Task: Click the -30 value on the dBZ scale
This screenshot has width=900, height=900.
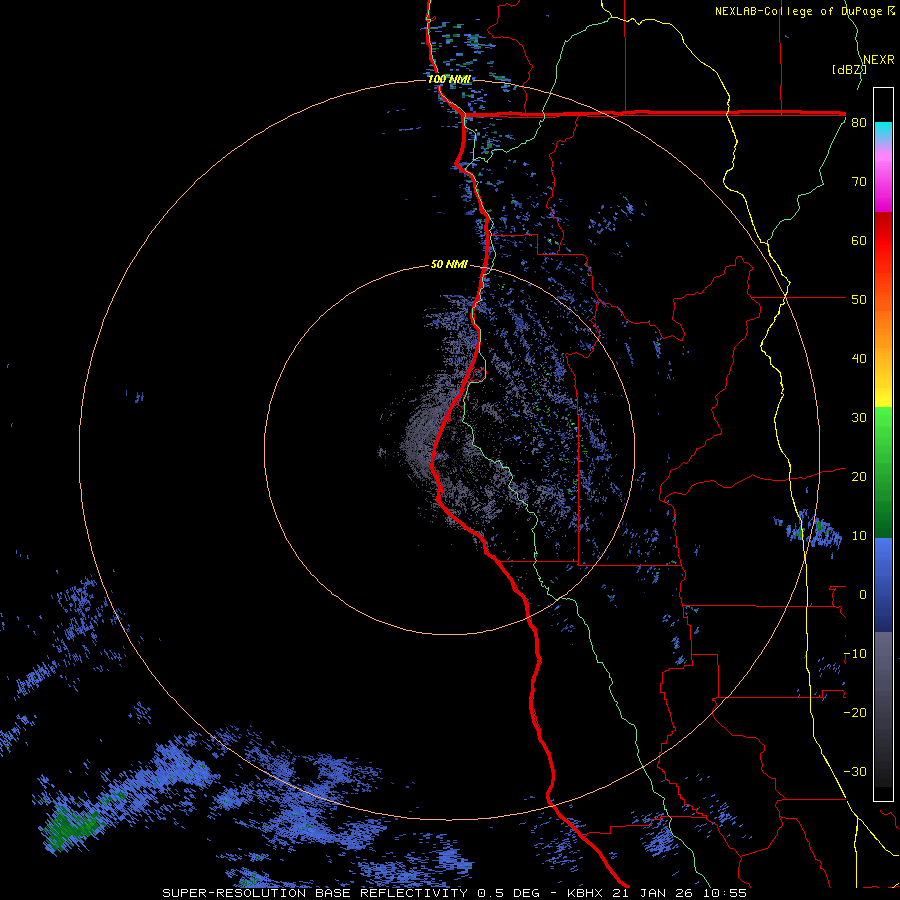Action: point(855,772)
